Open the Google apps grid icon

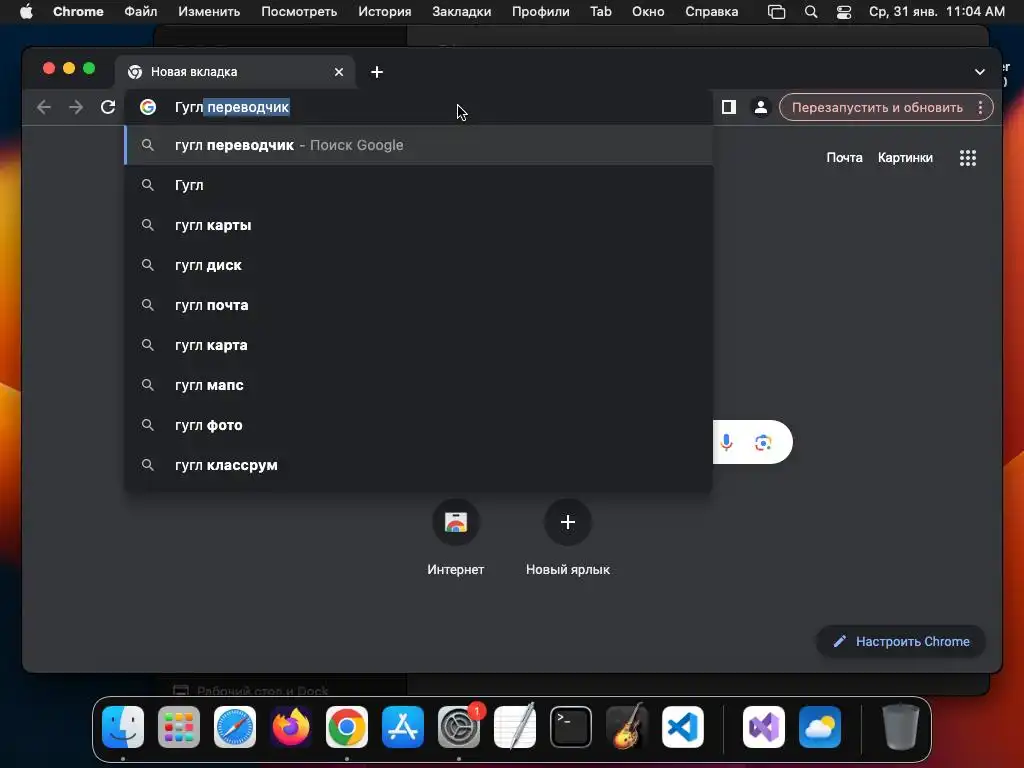tap(968, 158)
